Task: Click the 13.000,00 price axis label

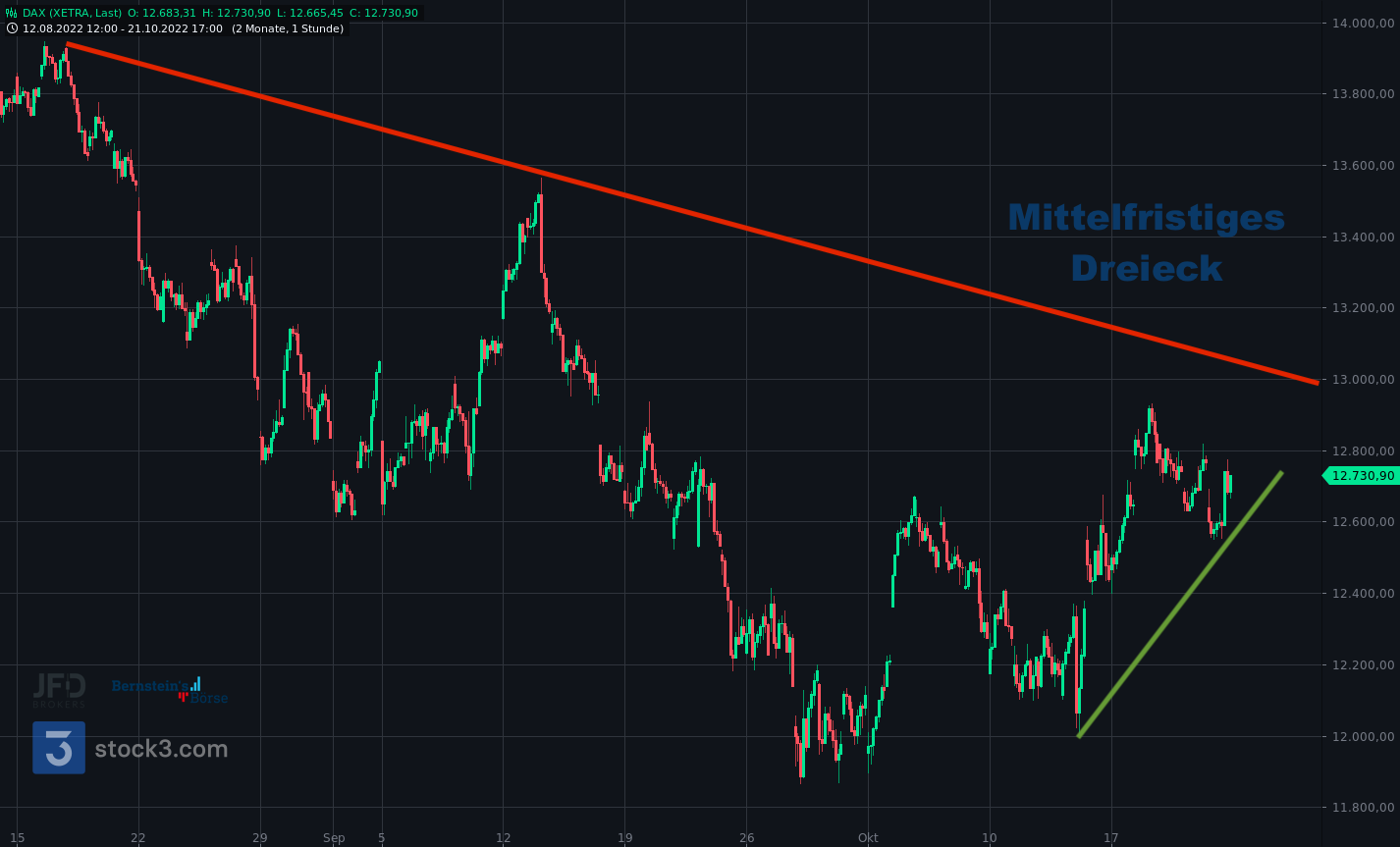Action: (x=1365, y=380)
